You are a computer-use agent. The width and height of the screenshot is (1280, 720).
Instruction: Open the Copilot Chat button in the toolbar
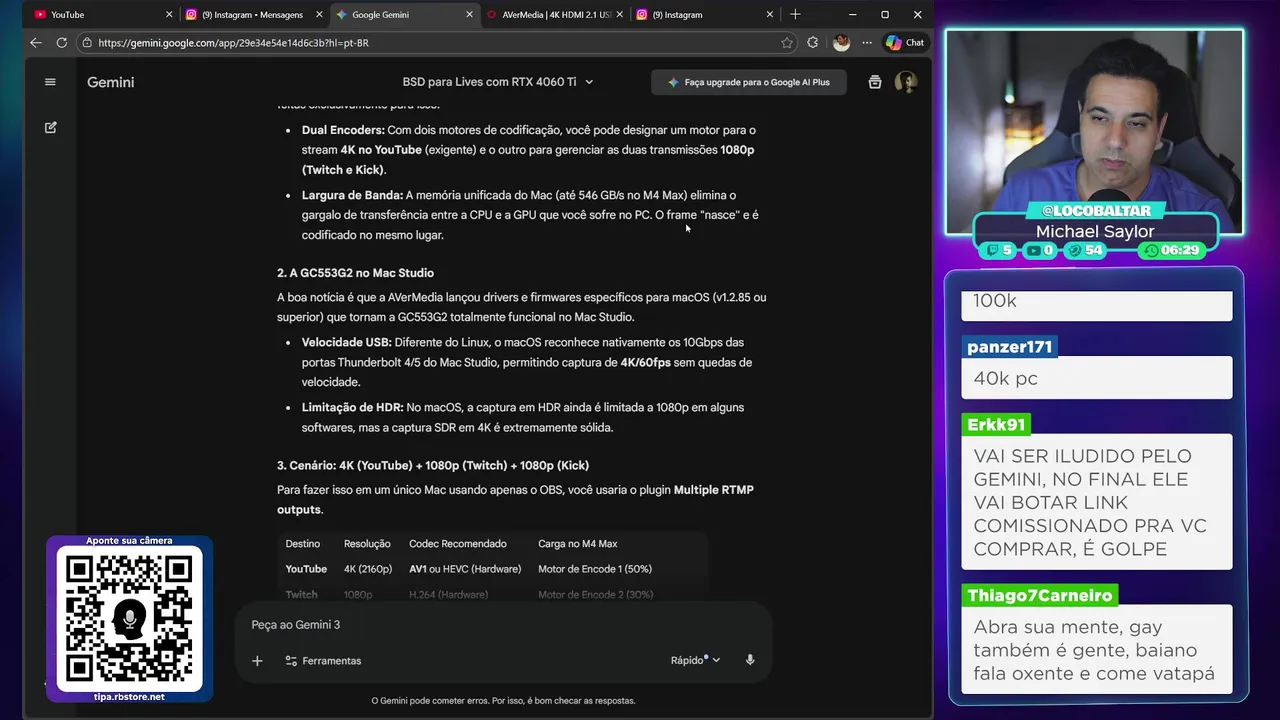click(905, 43)
